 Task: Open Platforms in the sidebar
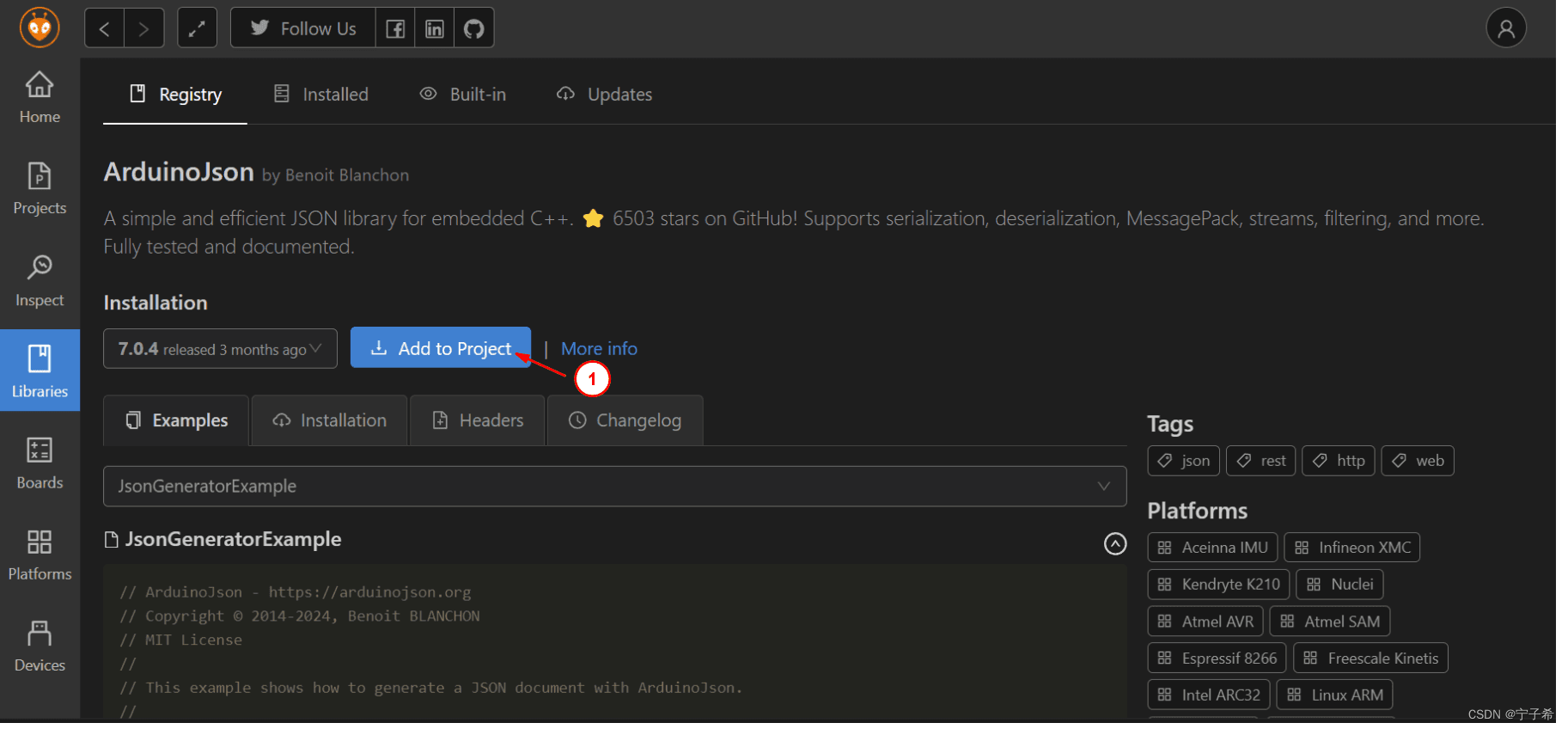tap(40, 555)
